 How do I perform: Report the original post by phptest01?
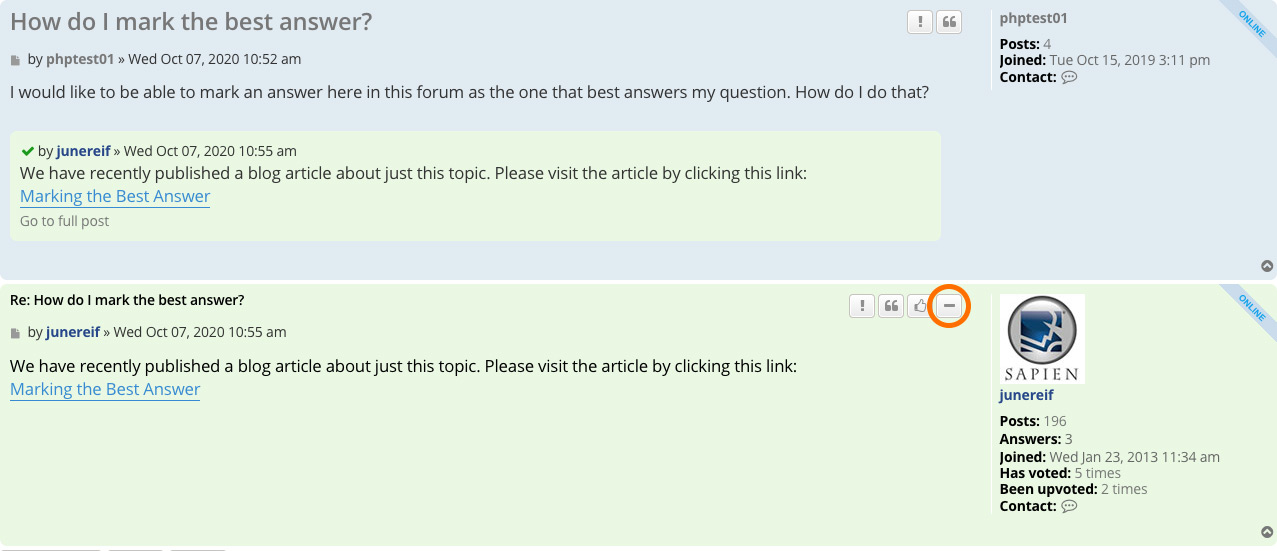920,22
